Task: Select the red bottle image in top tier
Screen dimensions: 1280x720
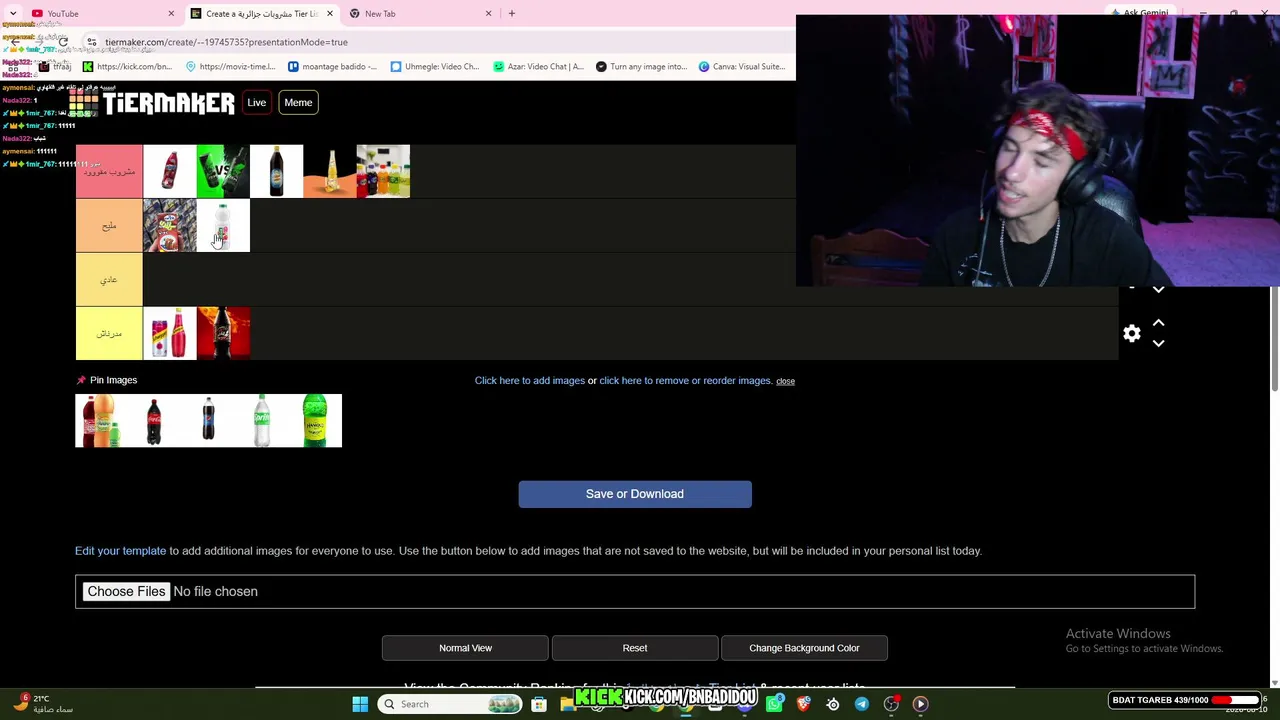Action: (170, 171)
